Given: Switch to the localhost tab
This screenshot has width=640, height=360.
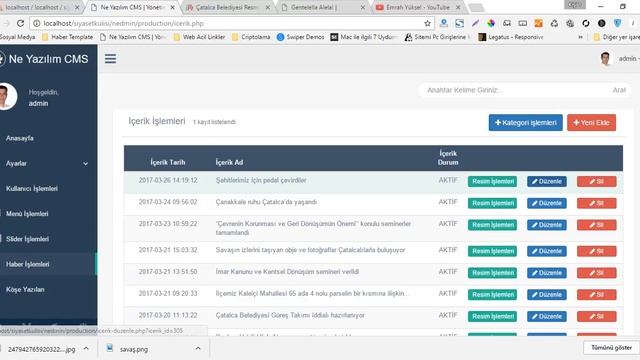Looking at the screenshot, I should [39, 7].
